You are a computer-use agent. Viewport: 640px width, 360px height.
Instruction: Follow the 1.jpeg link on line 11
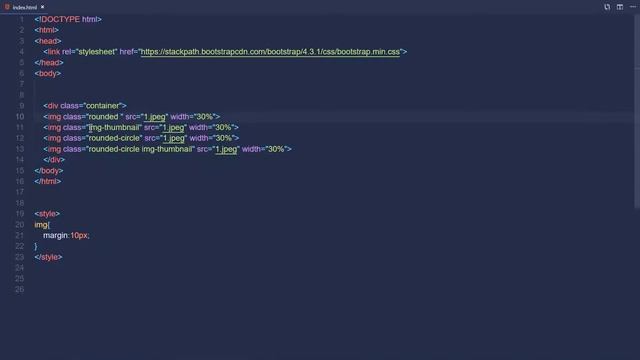(173, 127)
